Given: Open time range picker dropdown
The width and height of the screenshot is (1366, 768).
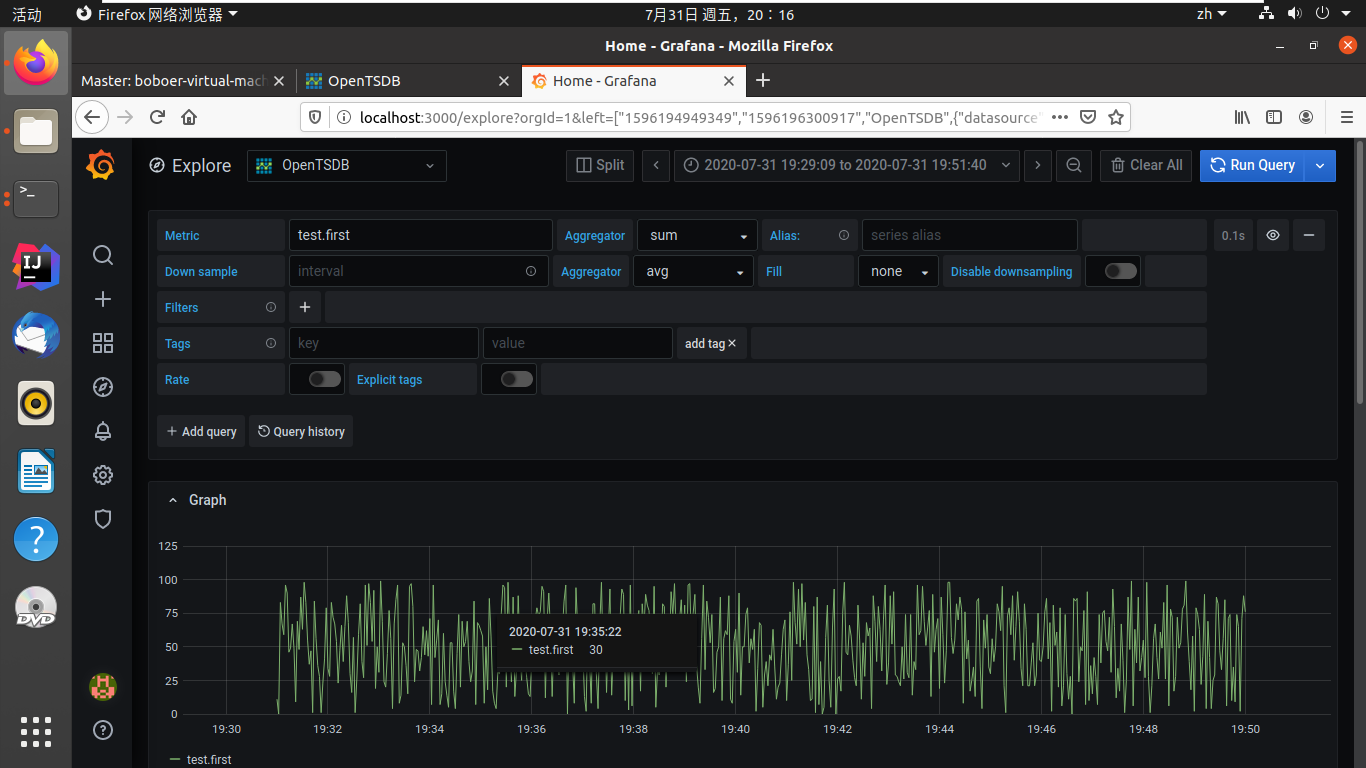Looking at the screenshot, I should click(847, 166).
